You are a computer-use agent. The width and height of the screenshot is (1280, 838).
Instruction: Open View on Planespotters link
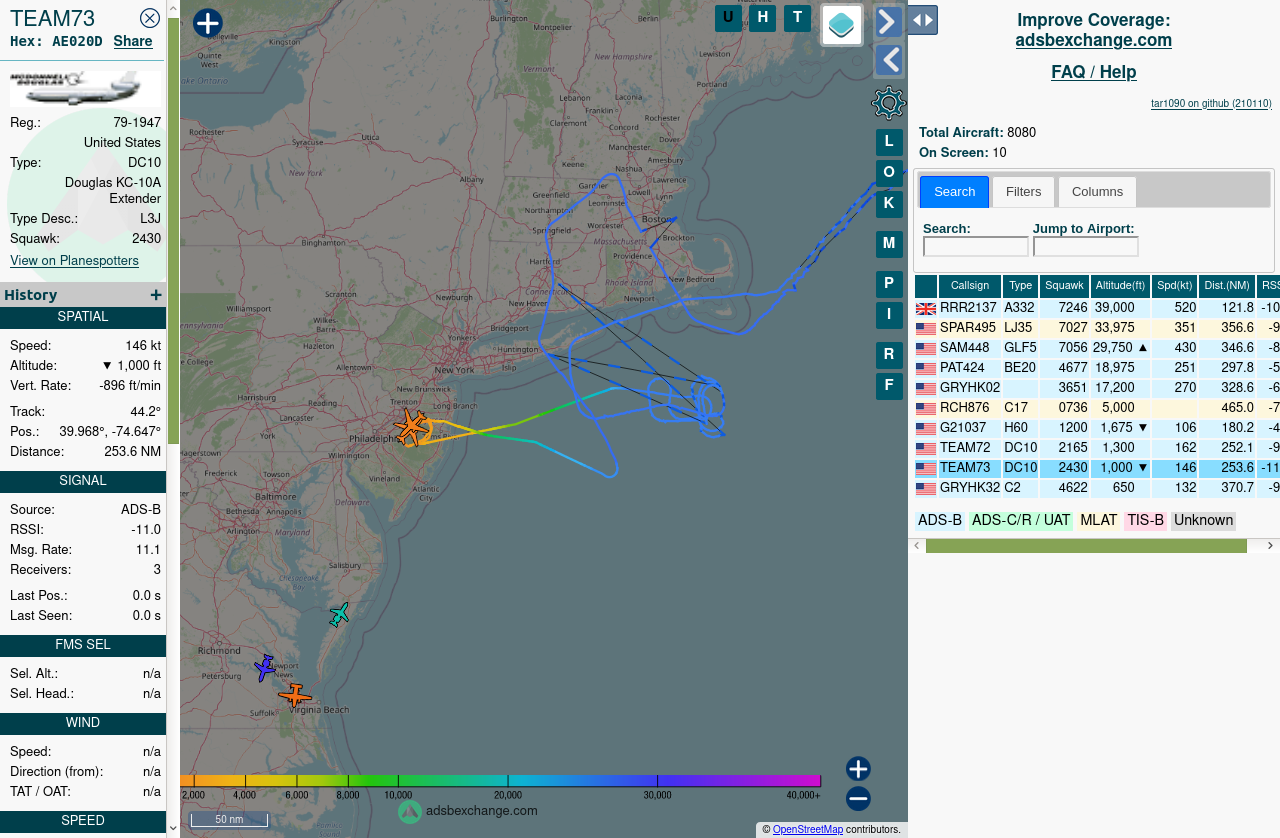(x=74, y=260)
